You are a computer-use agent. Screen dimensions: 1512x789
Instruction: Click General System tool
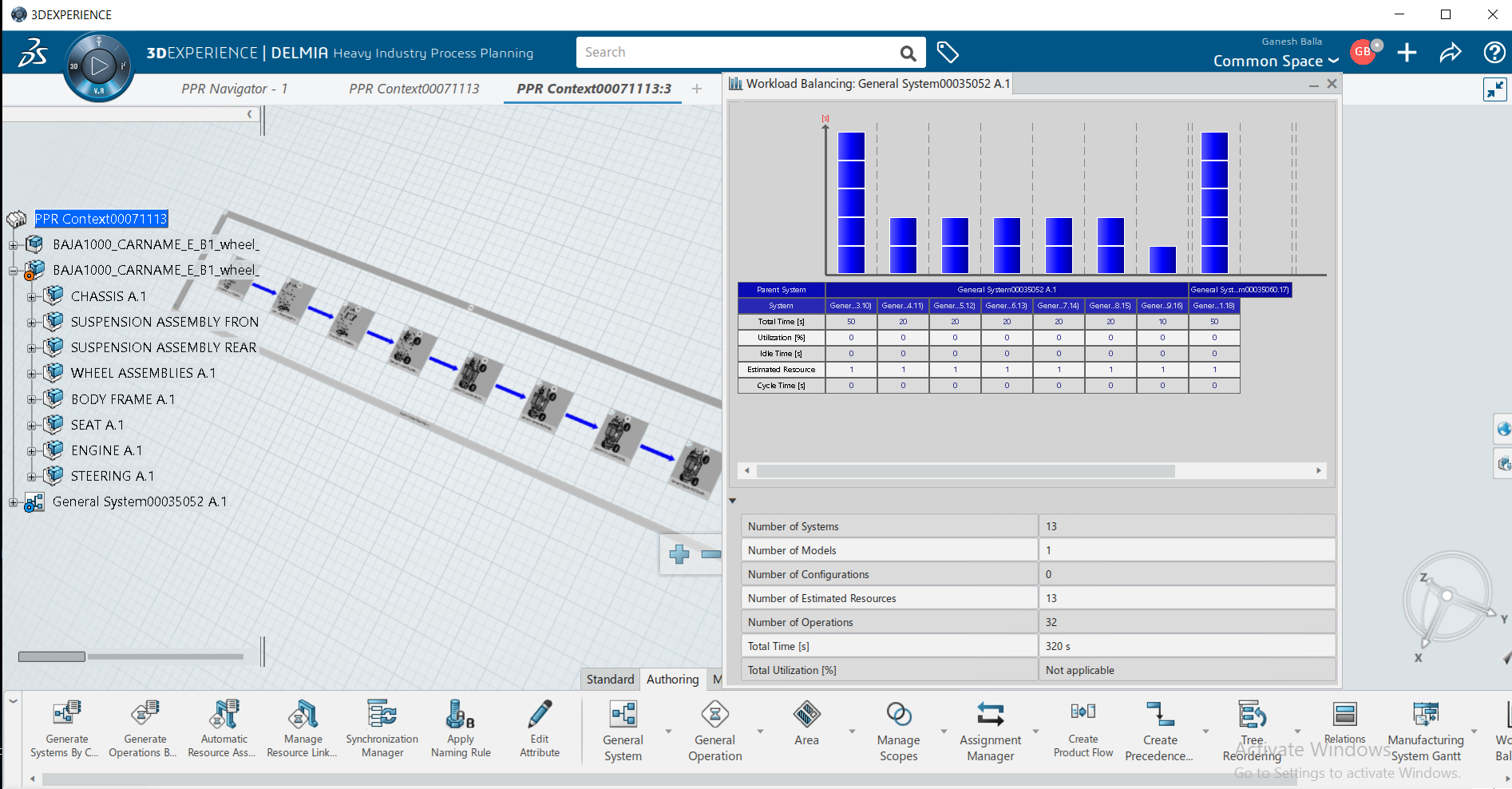[x=623, y=731]
